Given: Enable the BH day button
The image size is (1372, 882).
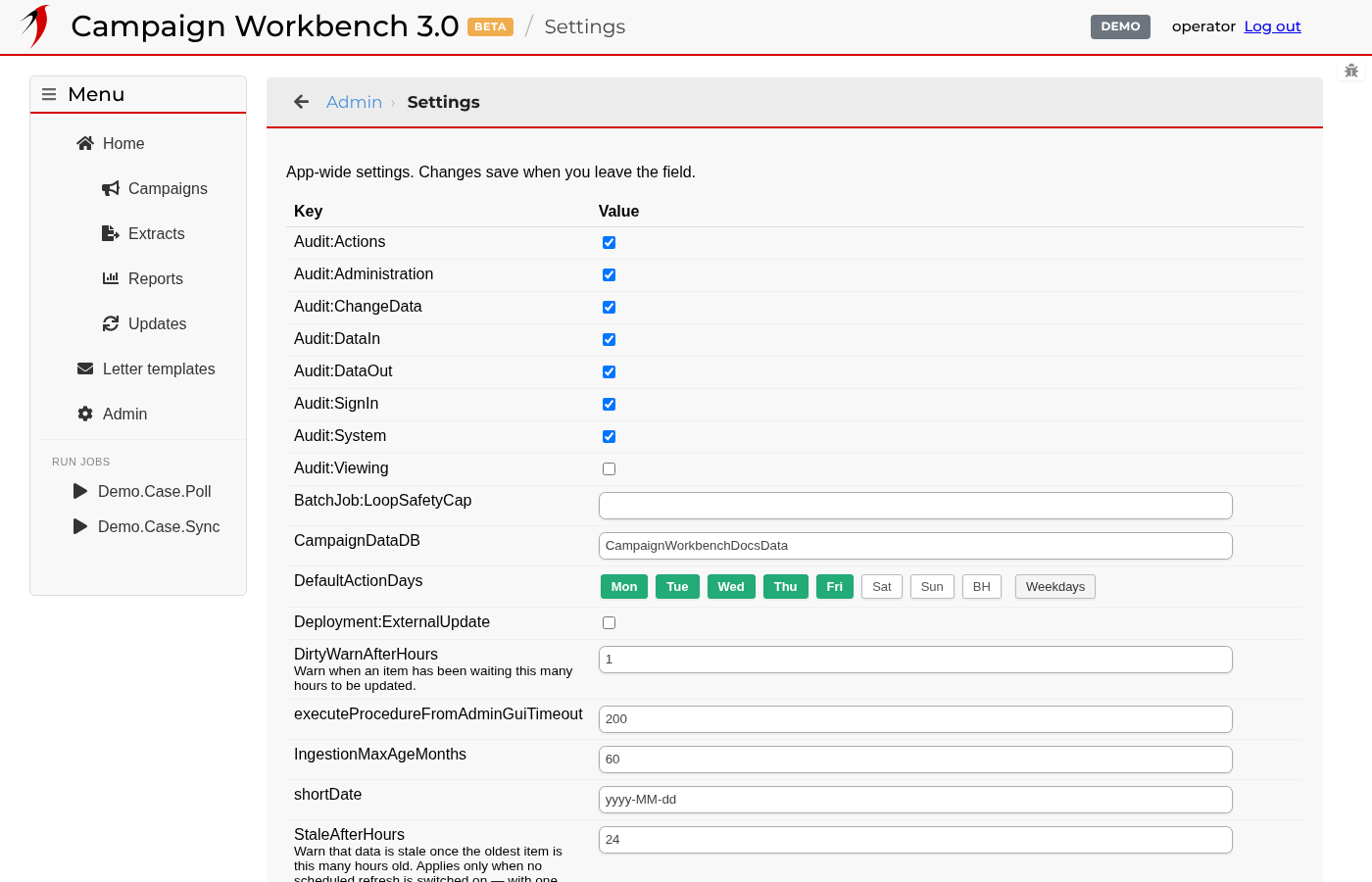Looking at the screenshot, I should pyautogui.click(x=982, y=586).
